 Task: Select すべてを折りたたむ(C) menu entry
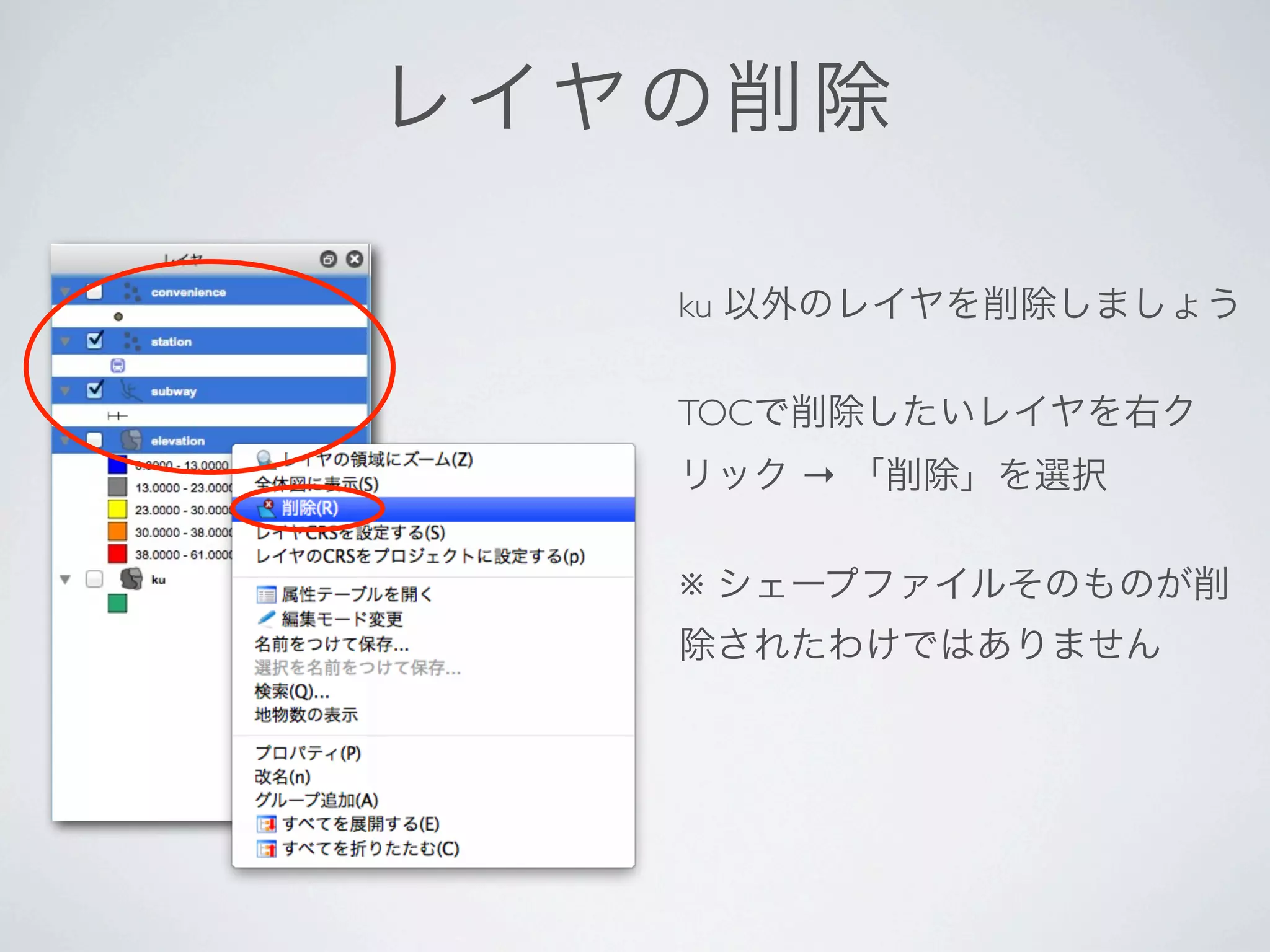[433, 848]
